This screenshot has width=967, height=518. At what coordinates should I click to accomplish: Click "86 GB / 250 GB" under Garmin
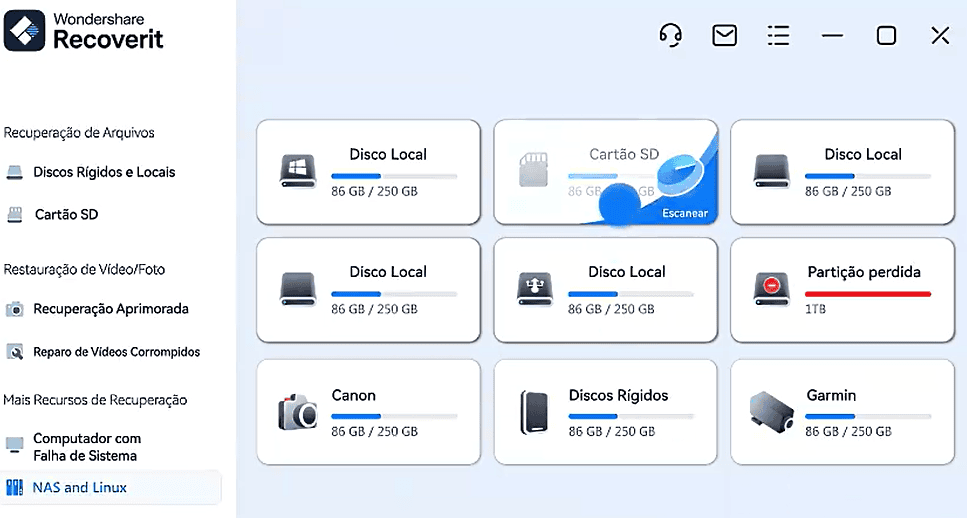pos(848,432)
